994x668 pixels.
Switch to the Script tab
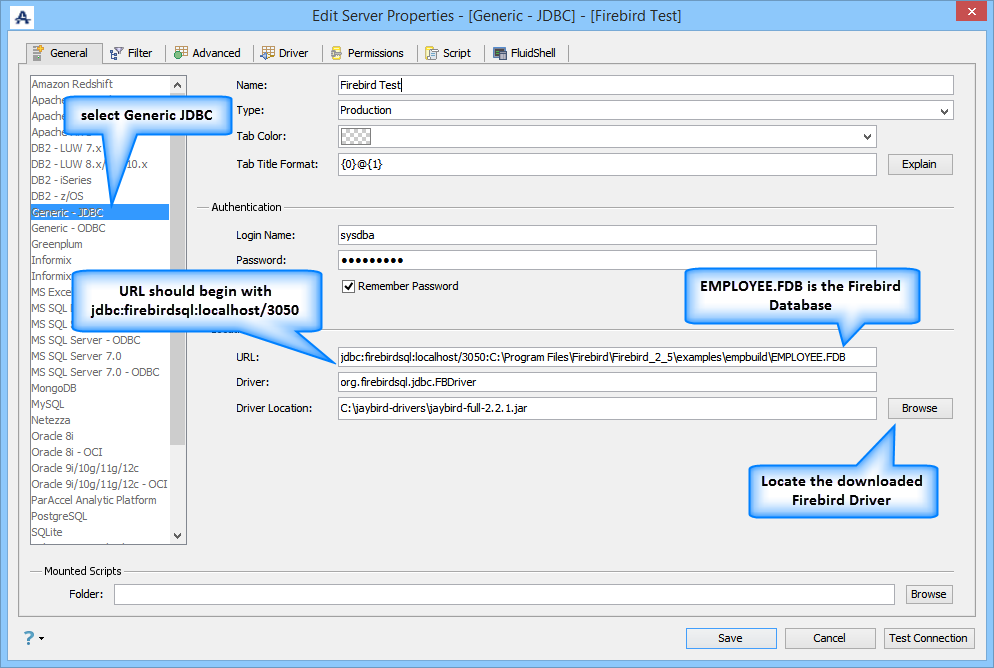point(448,53)
